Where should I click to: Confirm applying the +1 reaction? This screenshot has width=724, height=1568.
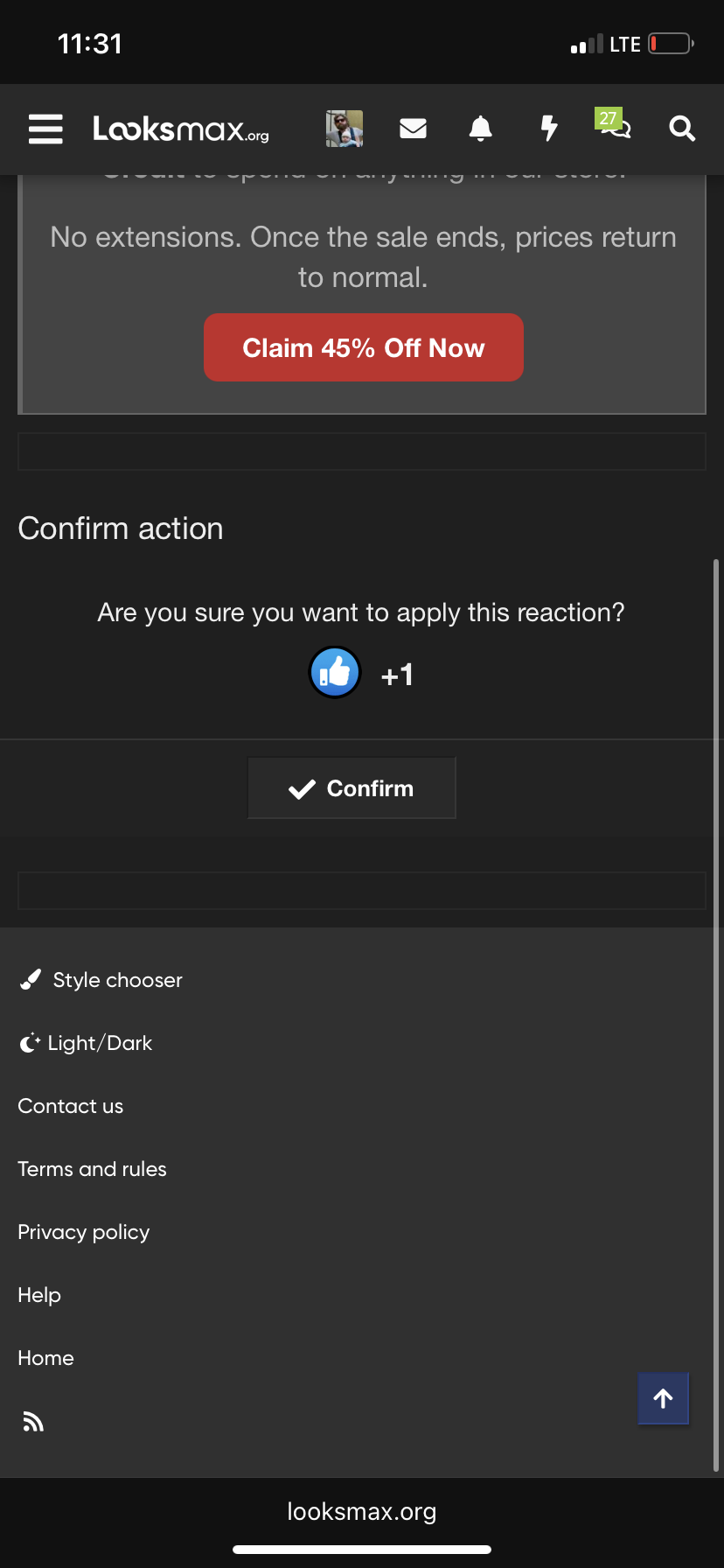pos(352,788)
